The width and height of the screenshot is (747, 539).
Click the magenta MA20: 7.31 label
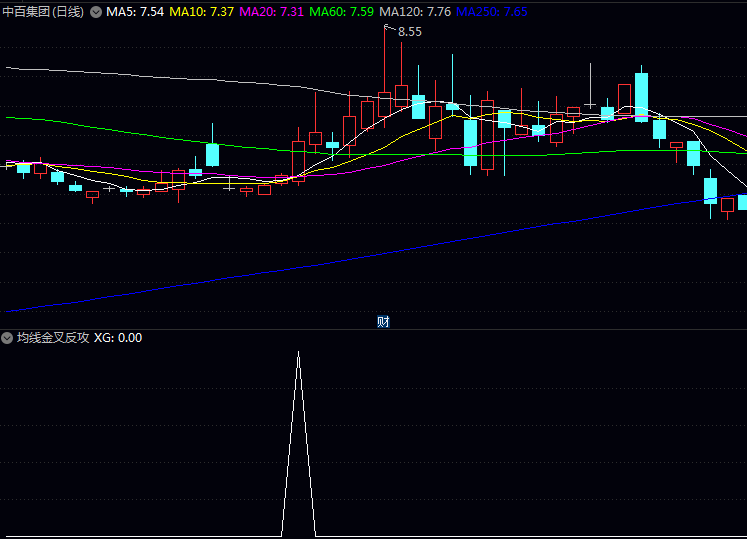click(271, 12)
